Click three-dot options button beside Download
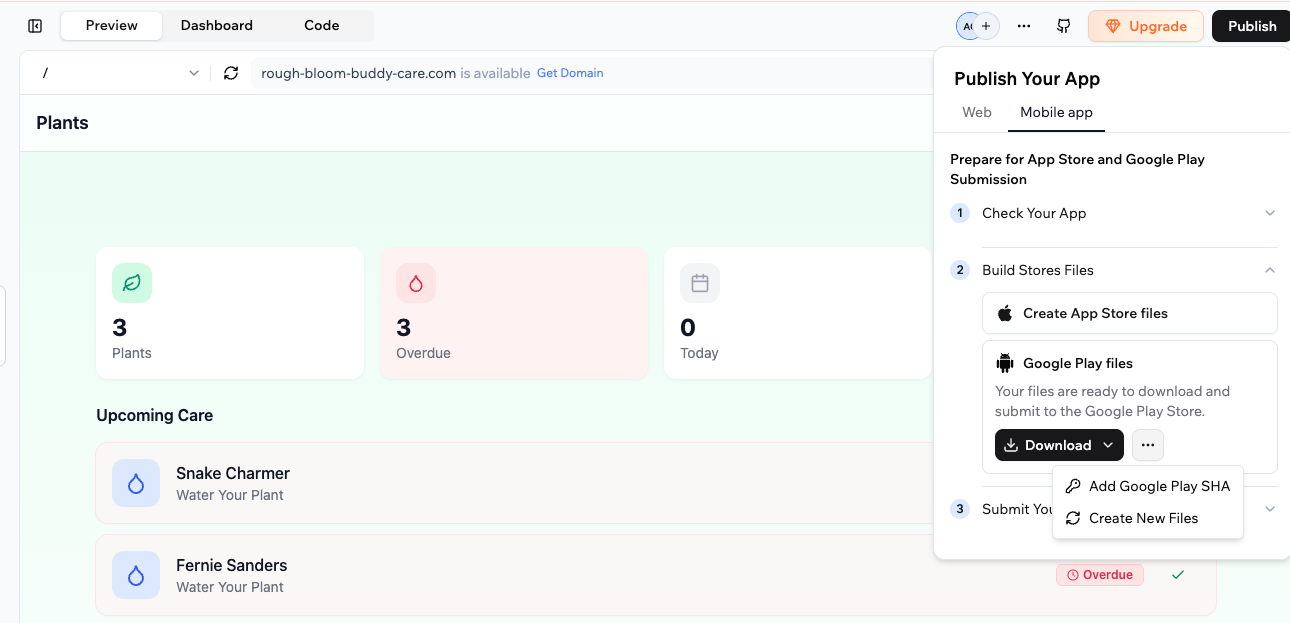Image resolution: width=1290 pixels, height=623 pixels. [1147, 445]
